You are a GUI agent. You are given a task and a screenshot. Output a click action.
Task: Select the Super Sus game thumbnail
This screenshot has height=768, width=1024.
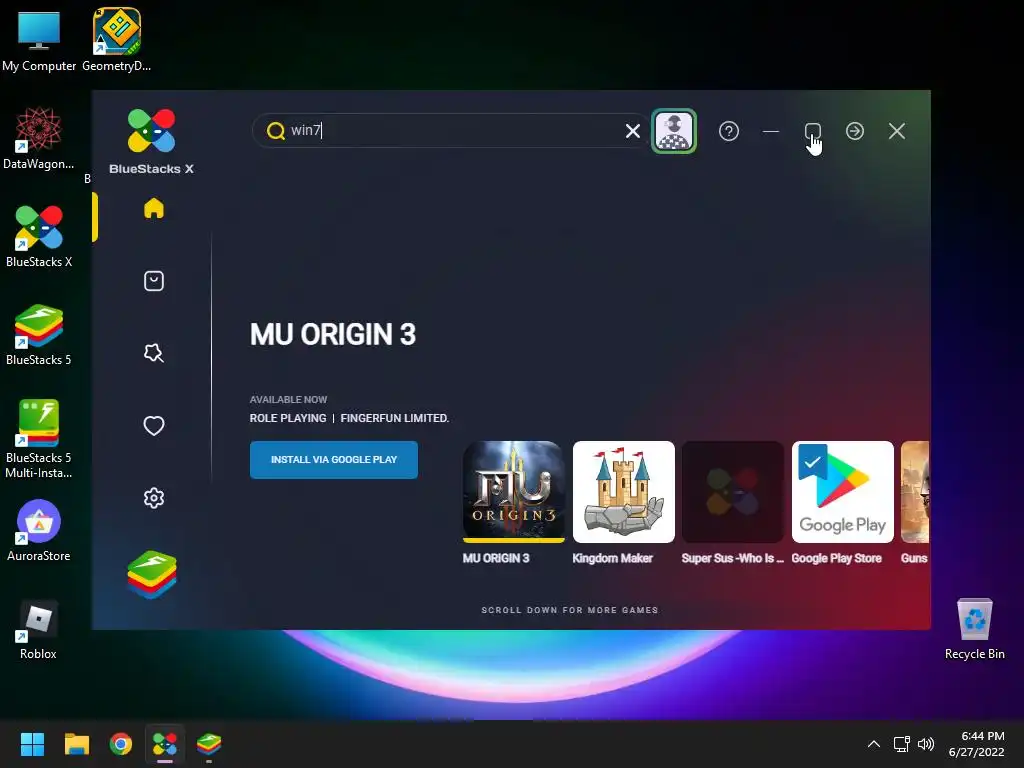[x=733, y=492]
